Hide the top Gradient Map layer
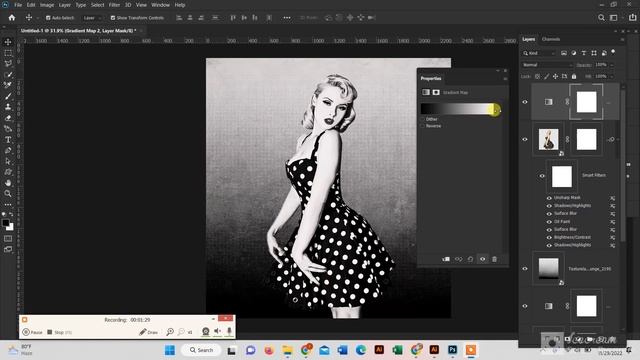Viewport: 640px width, 360px height. (x=525, y=102)
